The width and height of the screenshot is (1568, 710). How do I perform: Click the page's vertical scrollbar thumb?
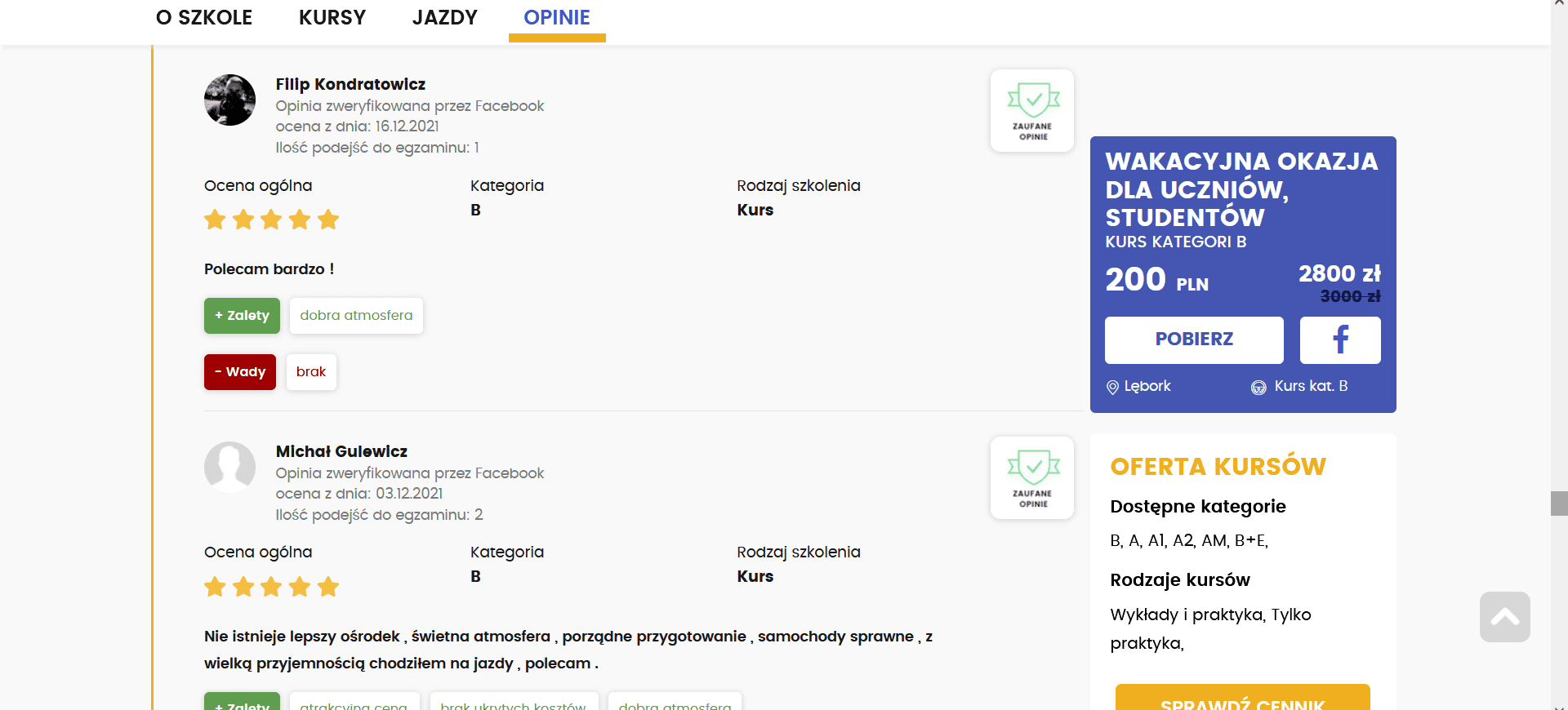(x=1559, y=504)
